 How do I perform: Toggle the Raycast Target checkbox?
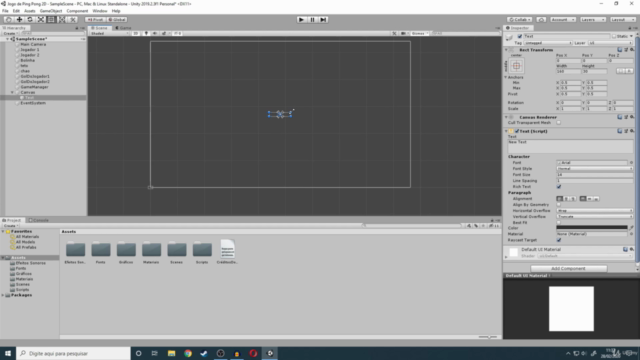[x=559, y=240]
